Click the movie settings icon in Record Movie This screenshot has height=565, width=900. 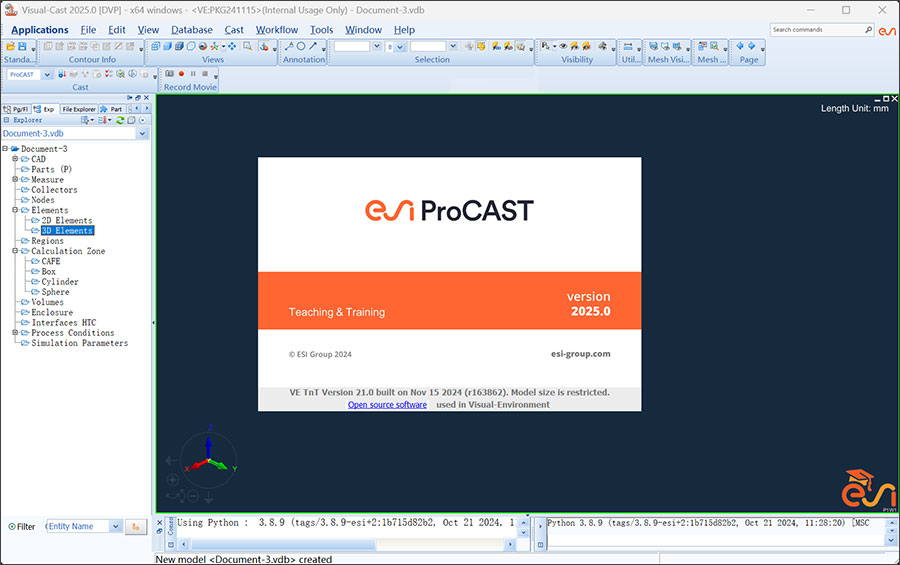click(169, 73)
